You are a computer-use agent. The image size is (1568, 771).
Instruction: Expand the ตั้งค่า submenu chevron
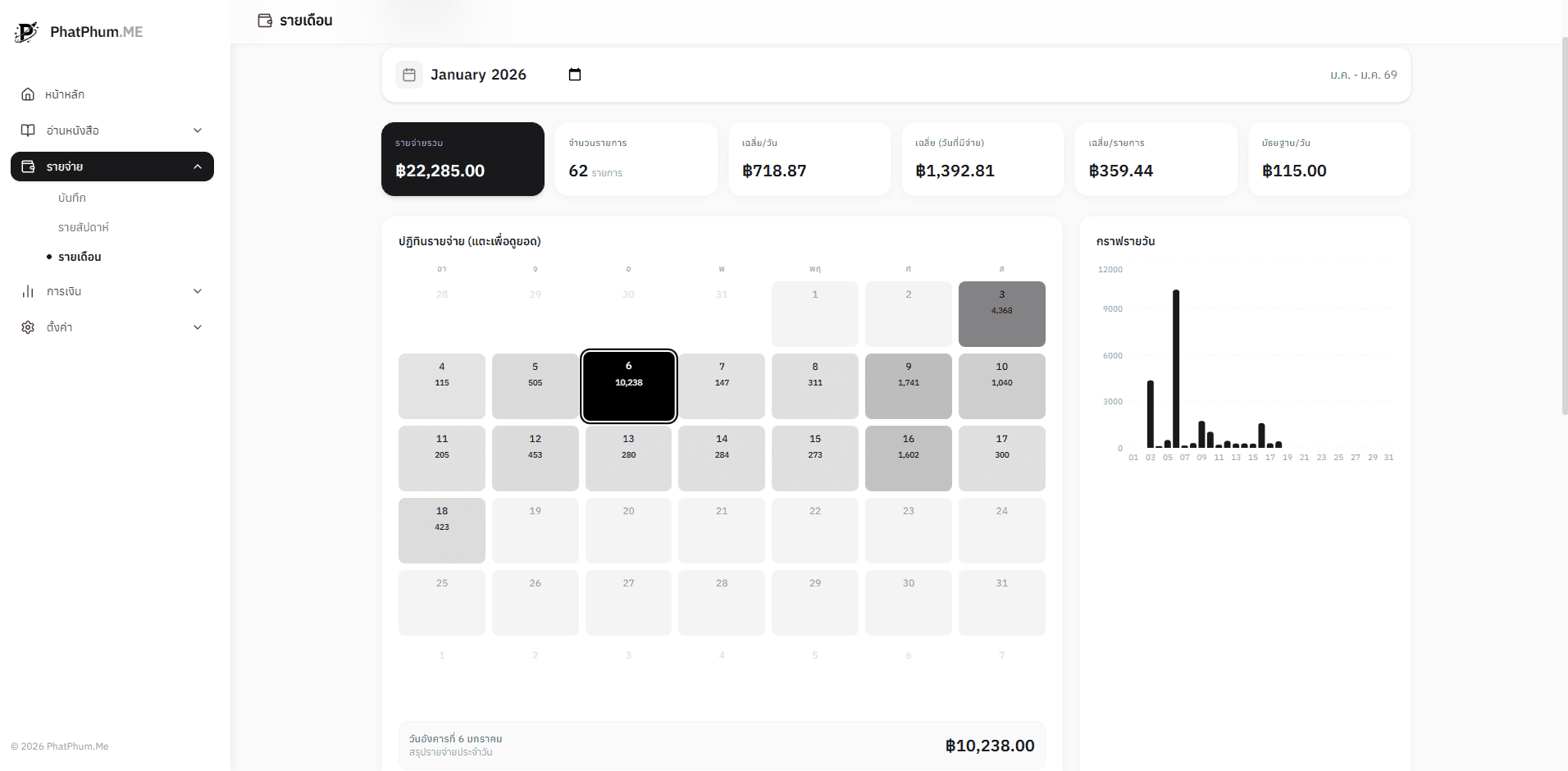[x=198, y=327]
